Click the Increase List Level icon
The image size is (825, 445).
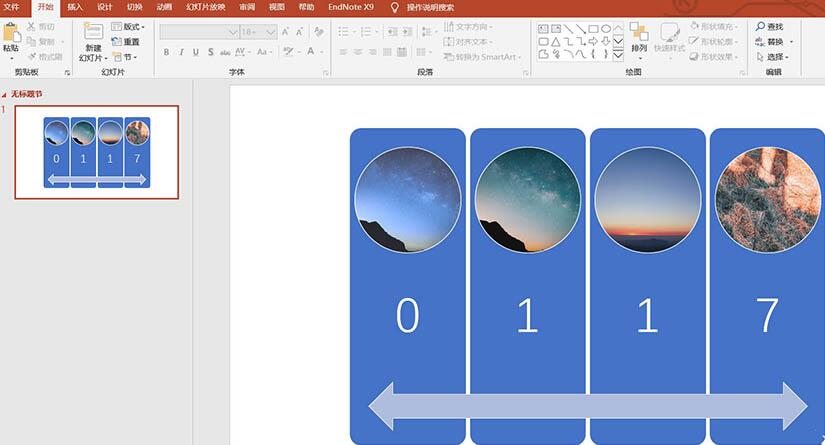407,32
